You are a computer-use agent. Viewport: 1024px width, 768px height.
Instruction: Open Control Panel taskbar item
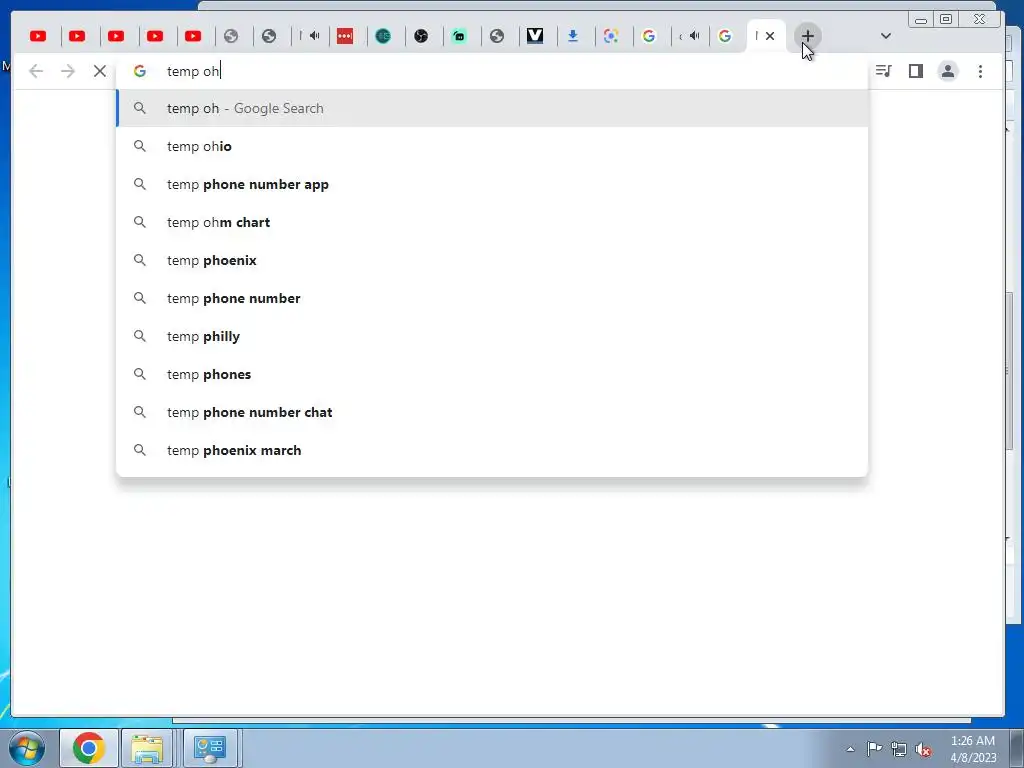(x=210, y=748)
